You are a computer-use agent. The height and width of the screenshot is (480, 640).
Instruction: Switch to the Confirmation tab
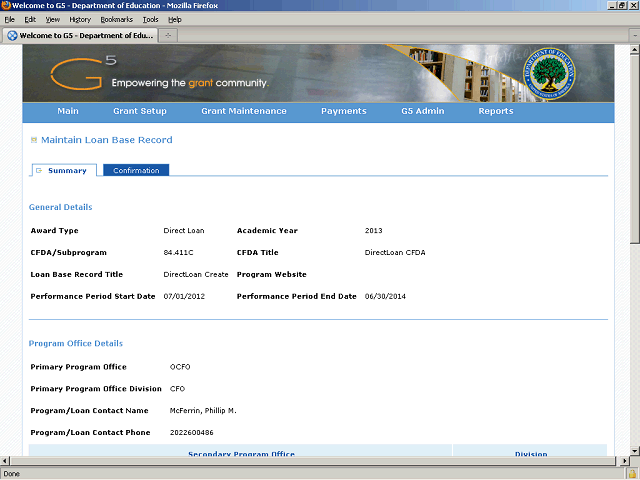click(136, 170)
